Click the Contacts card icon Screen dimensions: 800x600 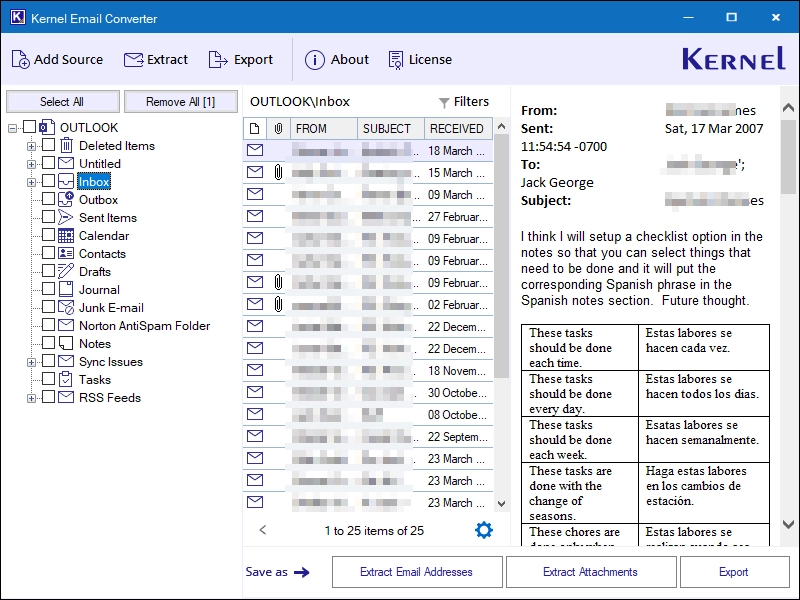pyautogui.click(x=66, y=253)
